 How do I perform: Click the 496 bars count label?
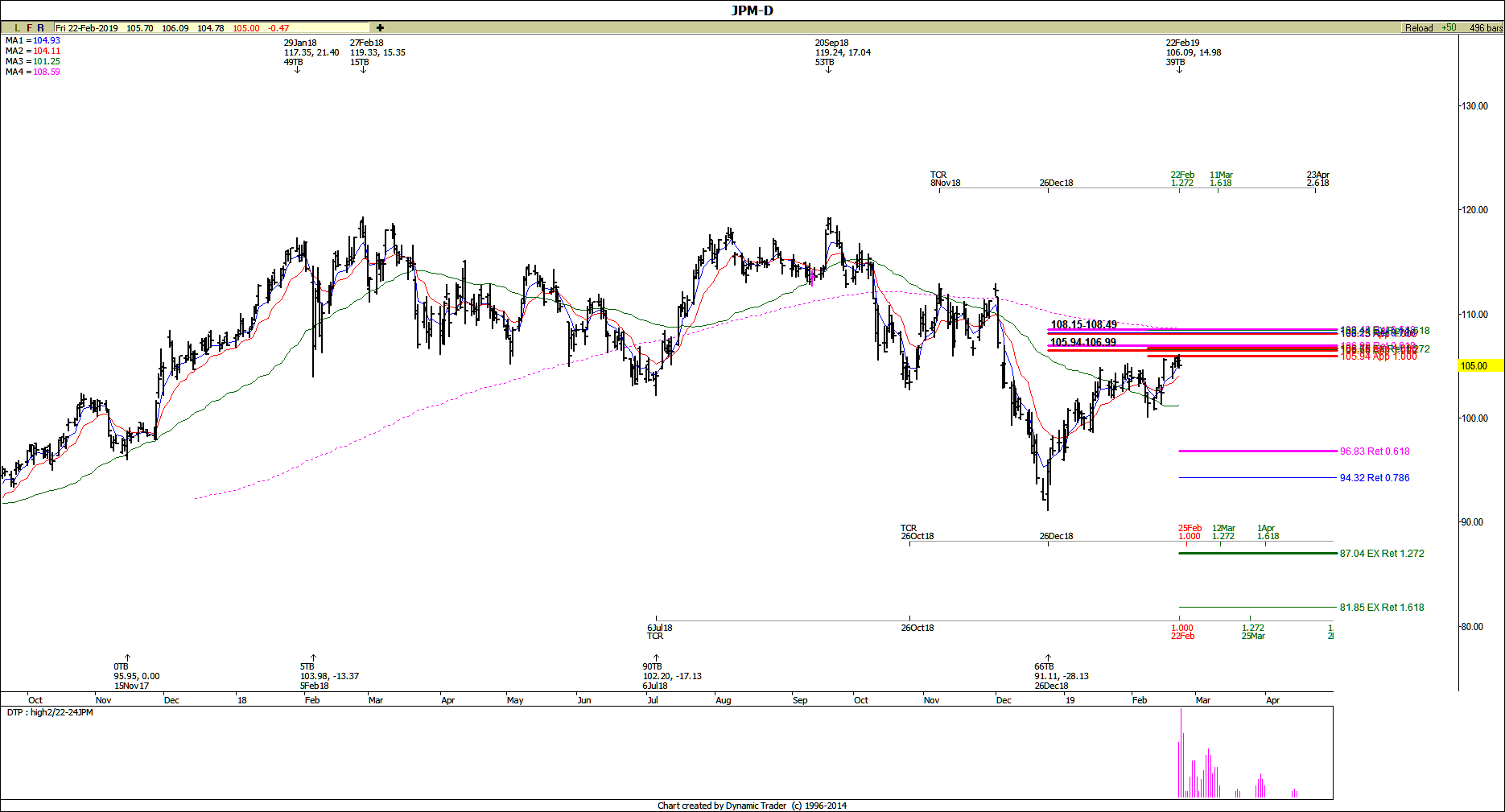pyautogui.click(x=1485, y=28)
